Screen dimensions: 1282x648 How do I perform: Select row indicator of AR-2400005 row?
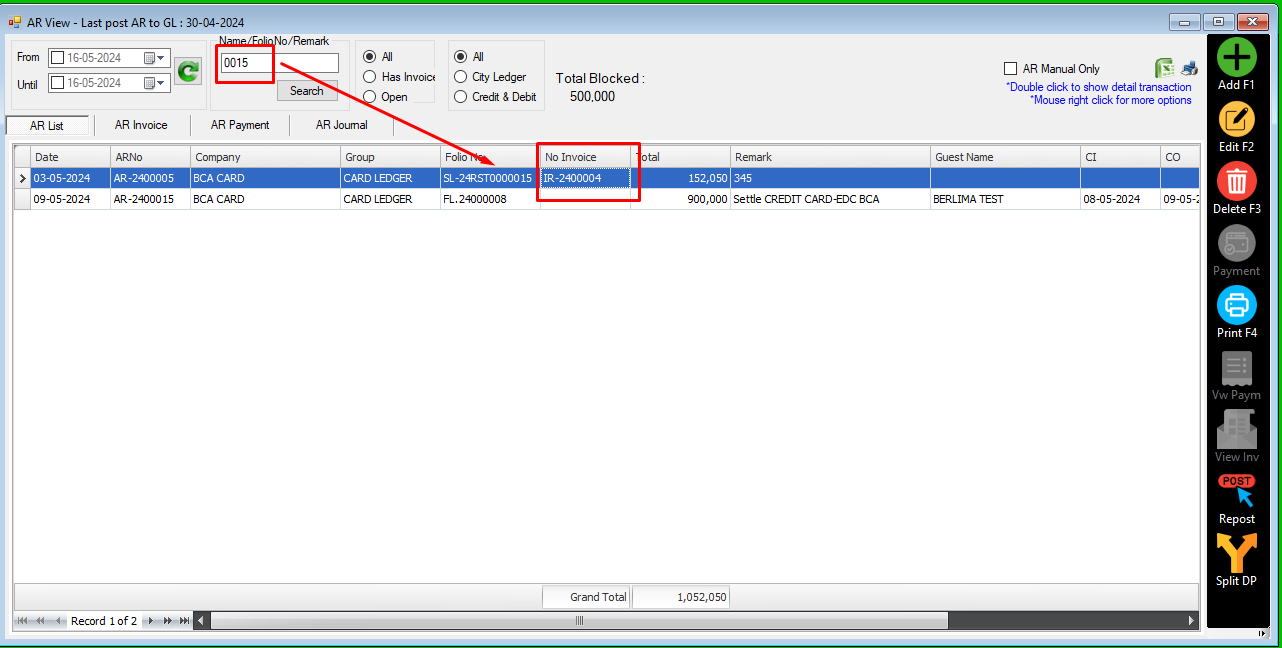(22, 178)
